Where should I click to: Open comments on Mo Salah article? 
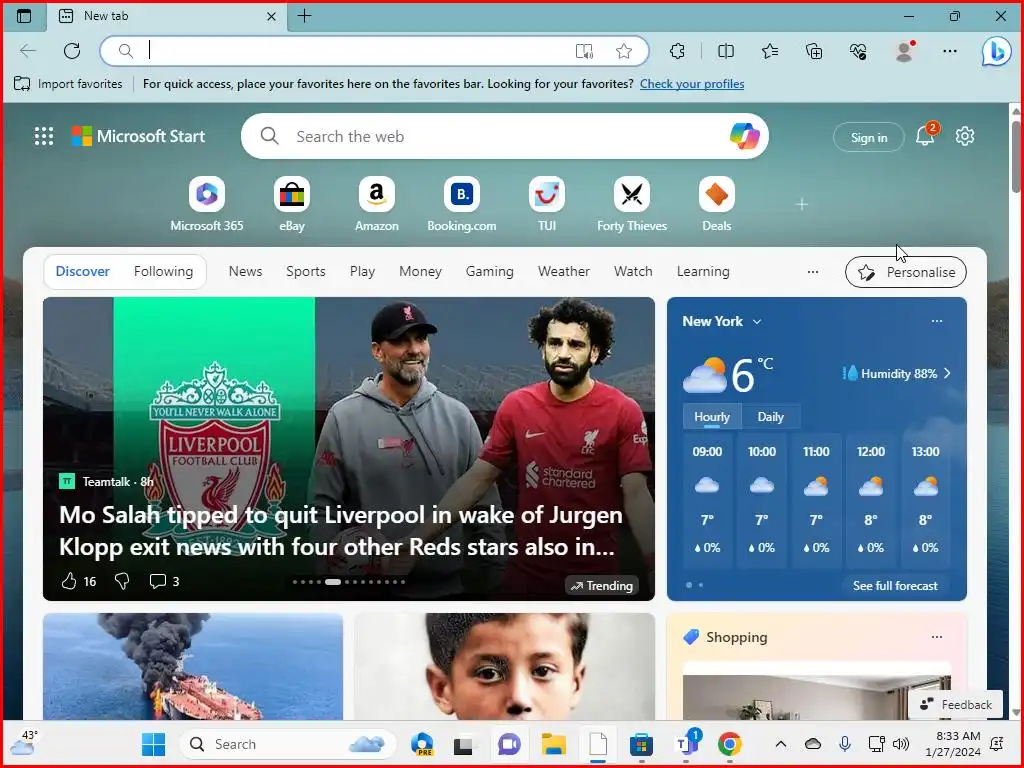pos(165,581)
